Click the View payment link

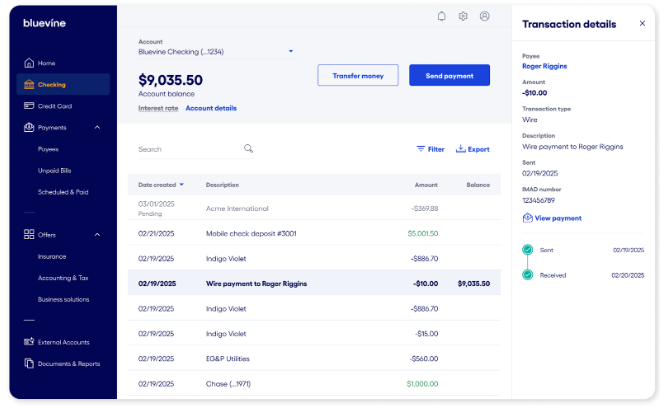552,218
